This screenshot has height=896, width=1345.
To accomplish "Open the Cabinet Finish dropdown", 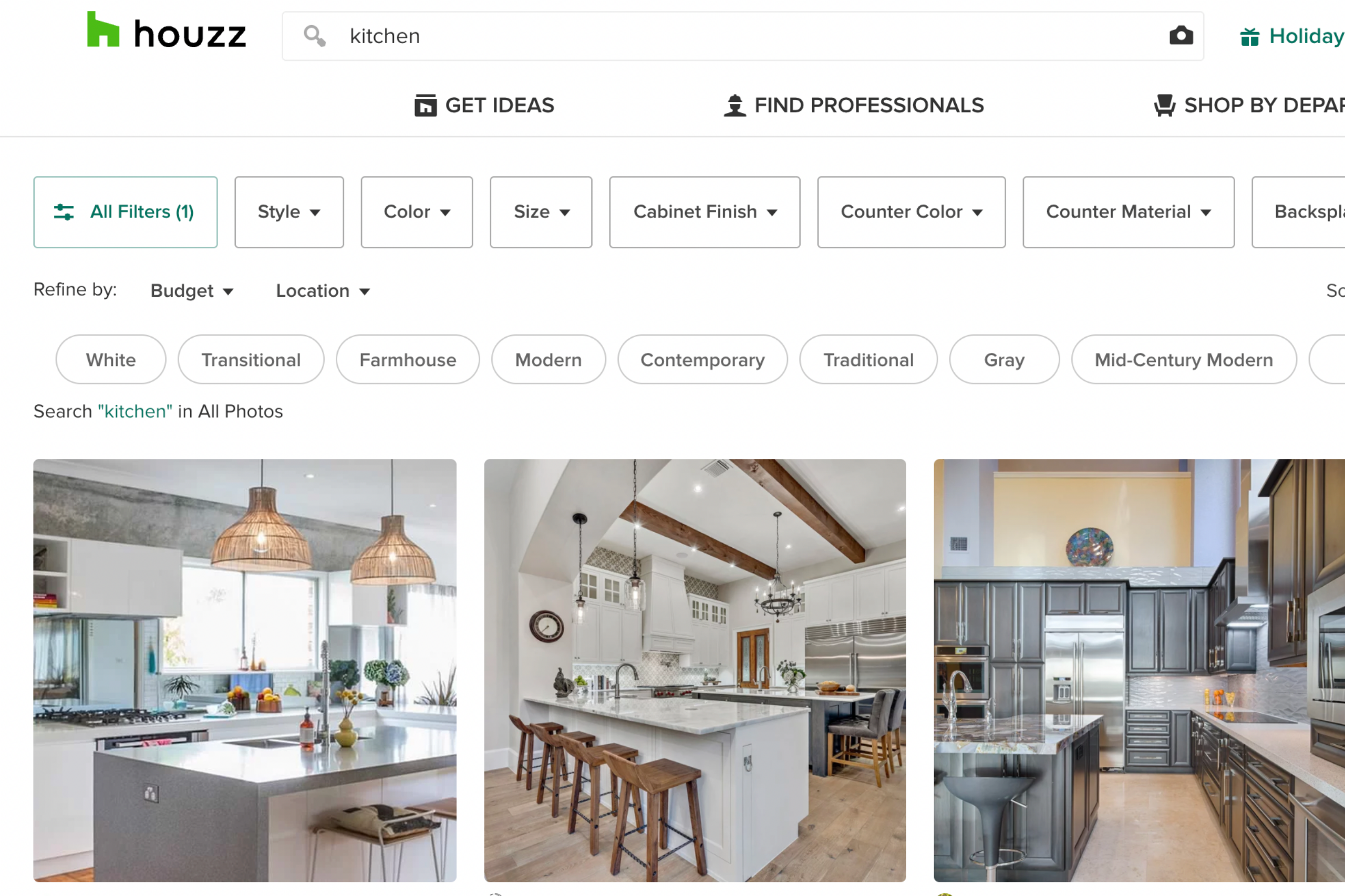I will (x=704, y=212).
